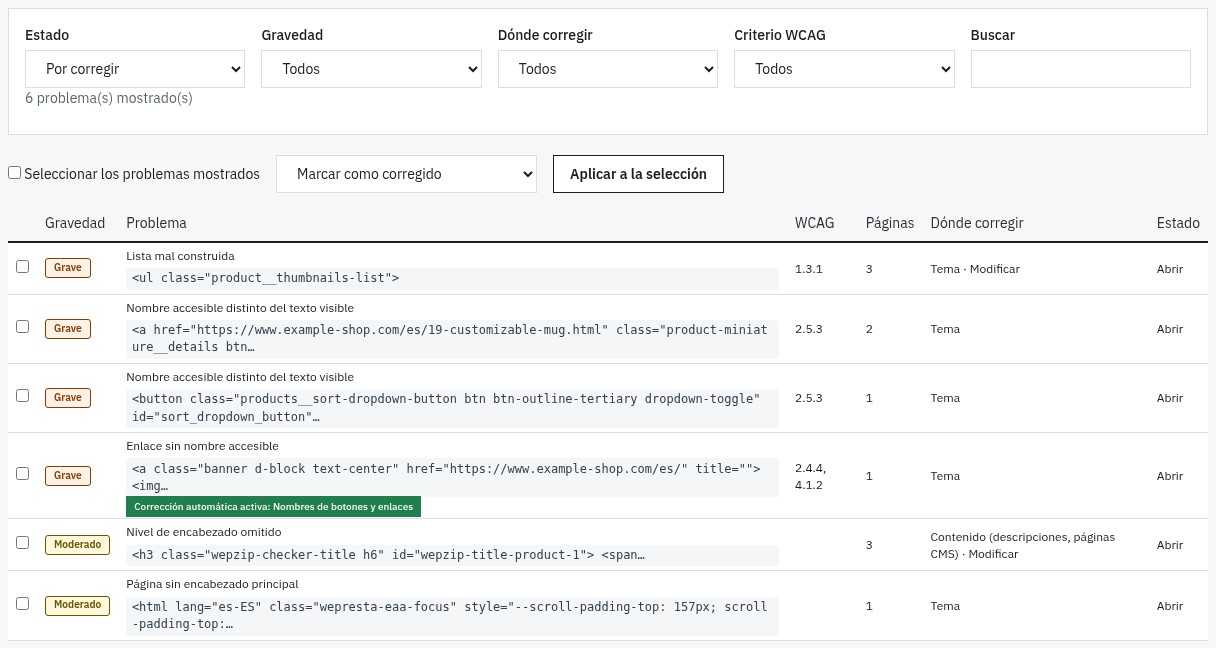Click Modificar in the Lista mal construida row
The image size is (1216, 648).
click(995, 269)
